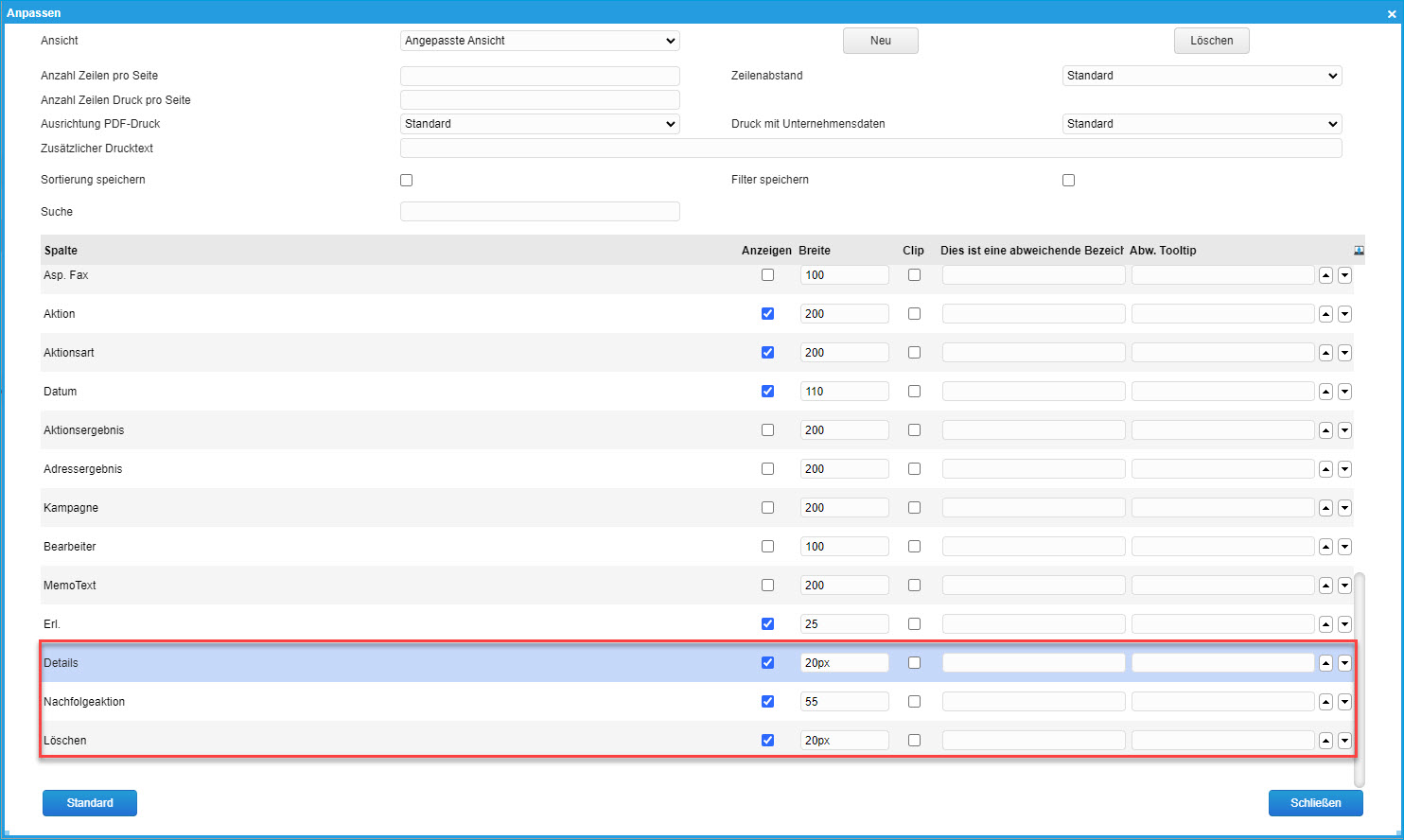Move the Aktionsergebnis row down

pyautogui.click(x=1344, y=430)
